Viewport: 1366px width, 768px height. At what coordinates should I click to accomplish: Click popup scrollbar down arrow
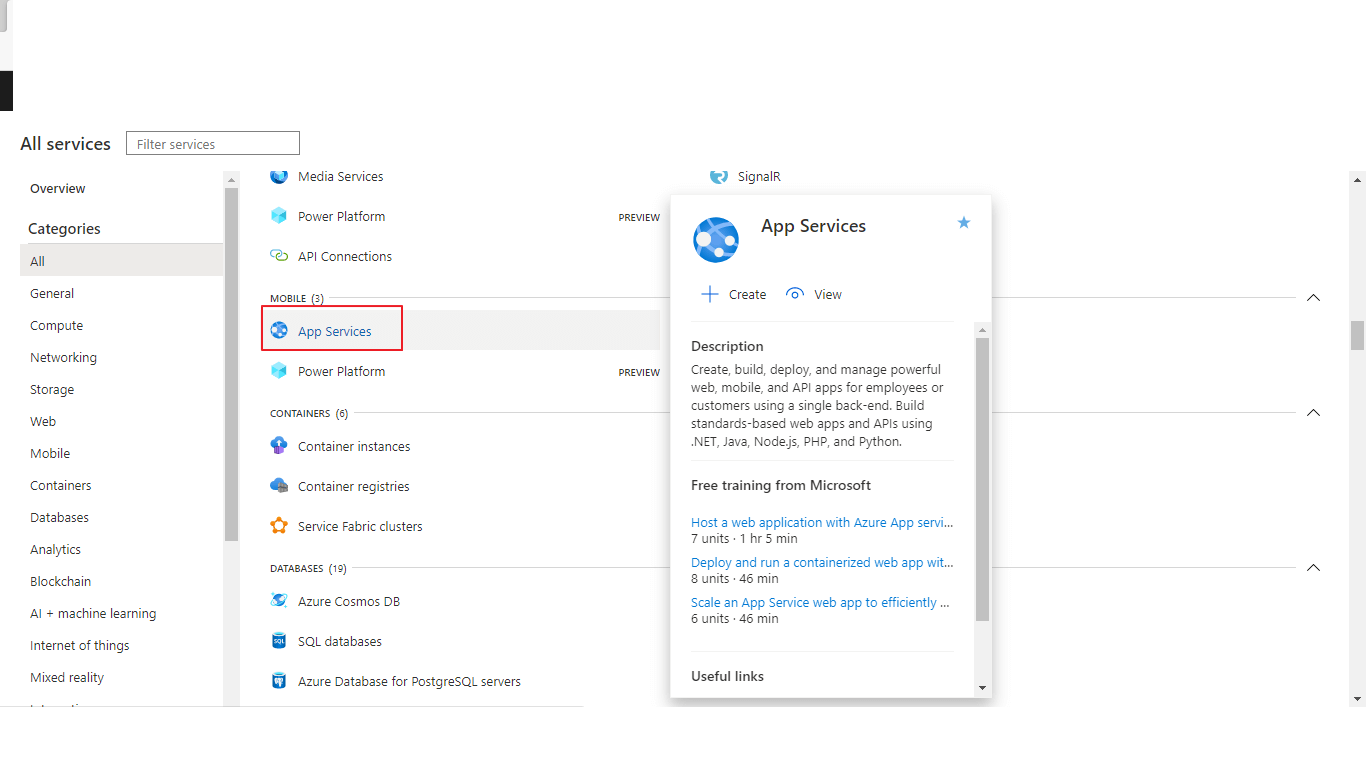[x=982, y=687]
